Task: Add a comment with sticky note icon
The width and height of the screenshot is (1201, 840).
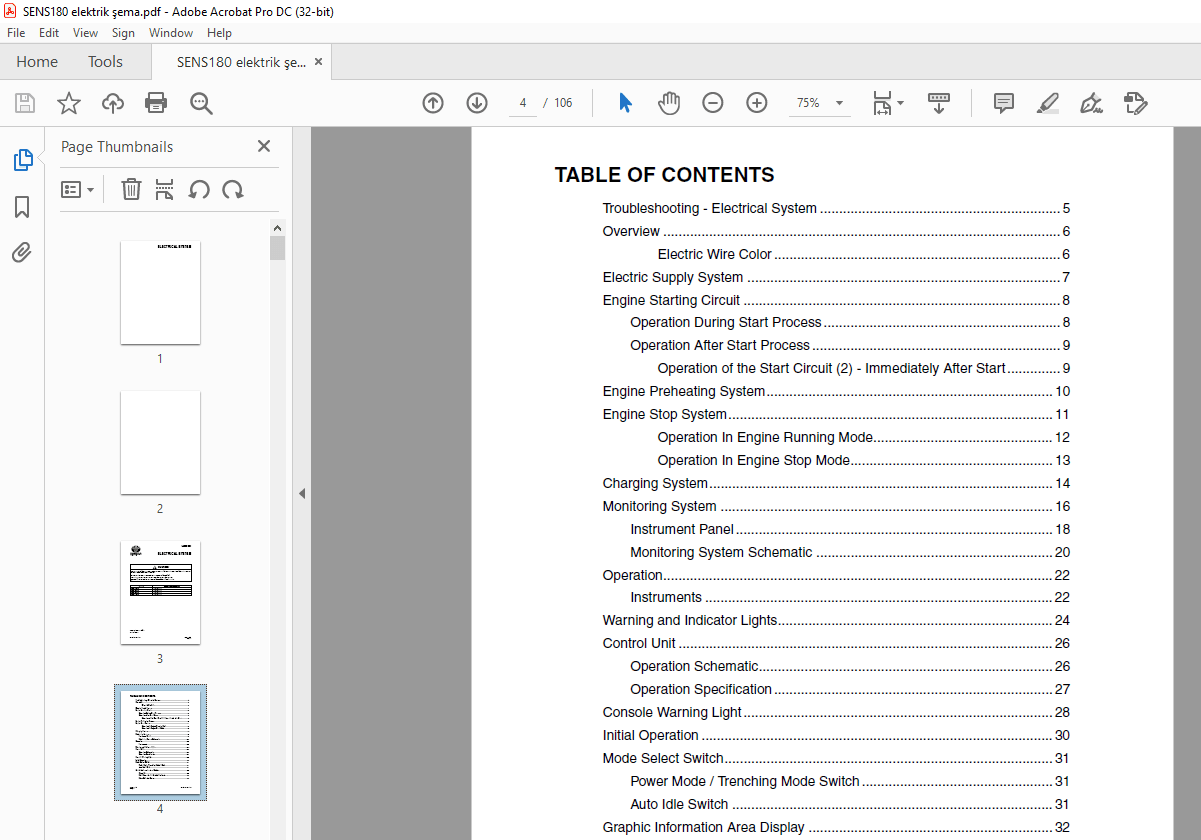Action: pos(1004,103)
